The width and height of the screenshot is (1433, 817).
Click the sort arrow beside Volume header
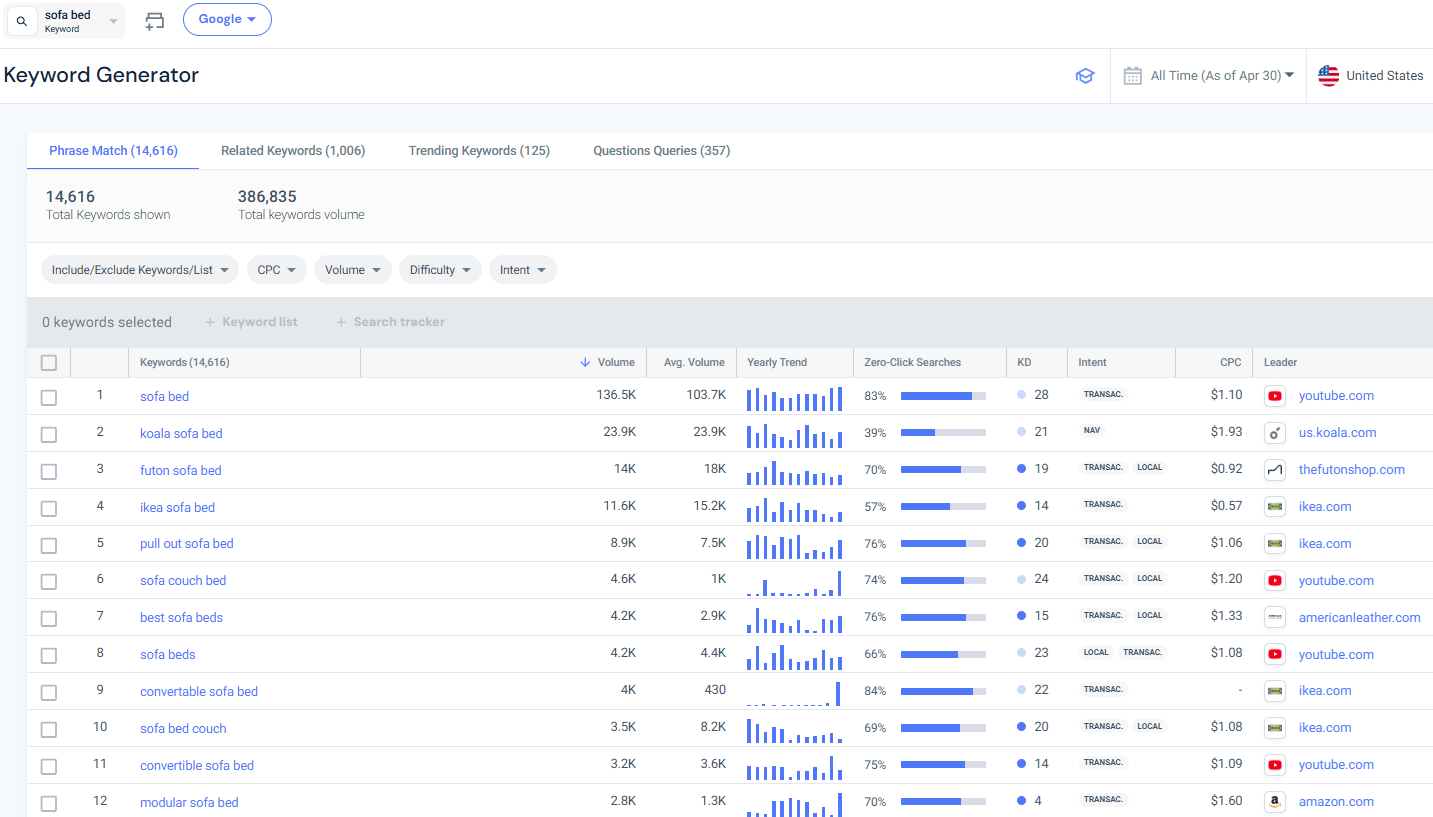[x=585, y=363]
